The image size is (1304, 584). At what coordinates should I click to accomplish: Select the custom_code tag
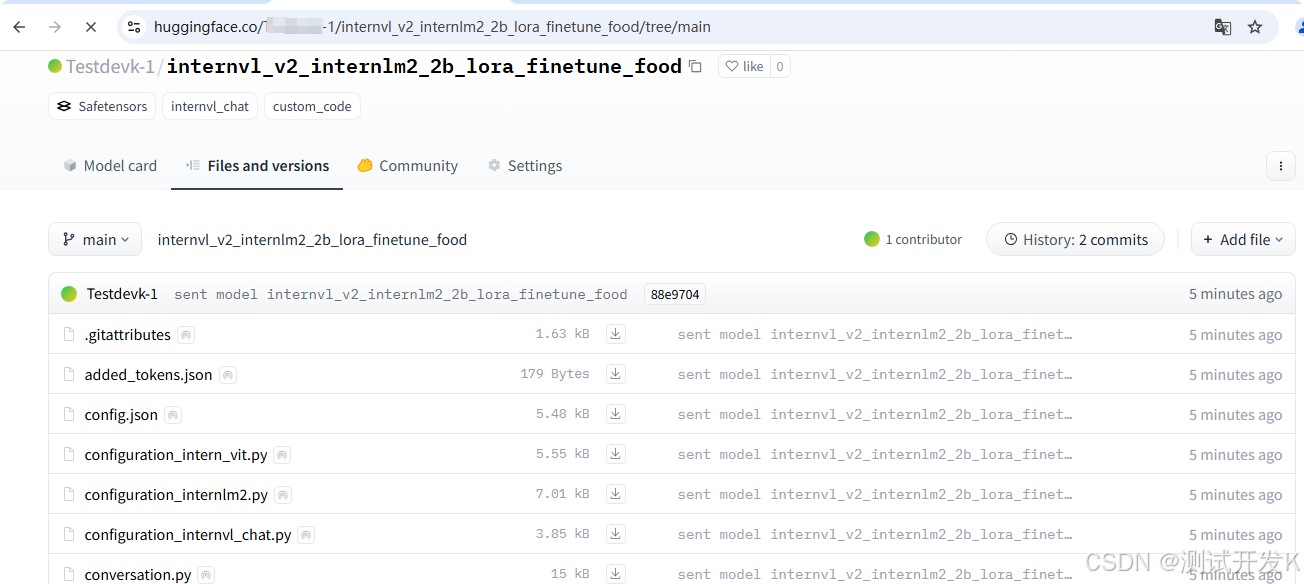[312, 106]
